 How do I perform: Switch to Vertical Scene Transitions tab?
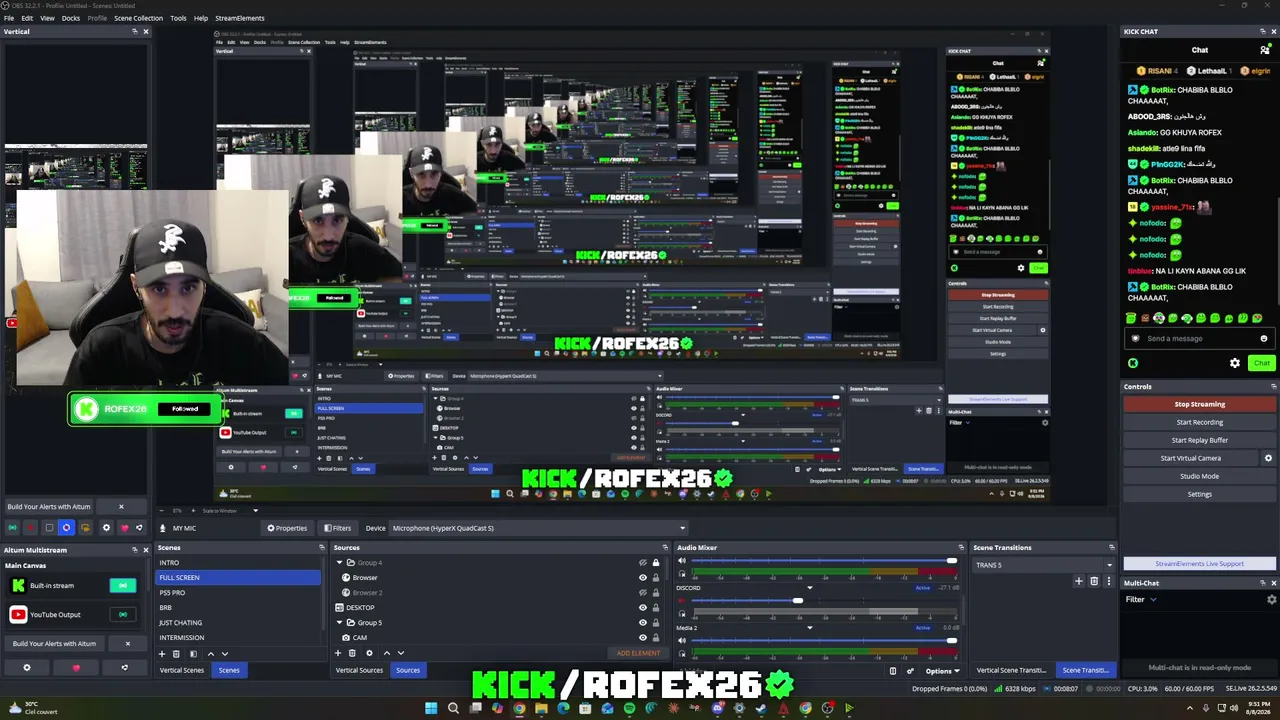(x=1011, y=670)
